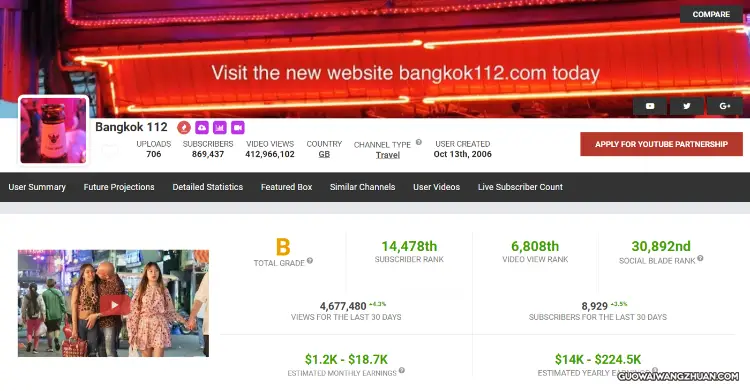Toggle the favorite heart under channel name
This screenshot has height=391, width=750.
pos(110,151)
